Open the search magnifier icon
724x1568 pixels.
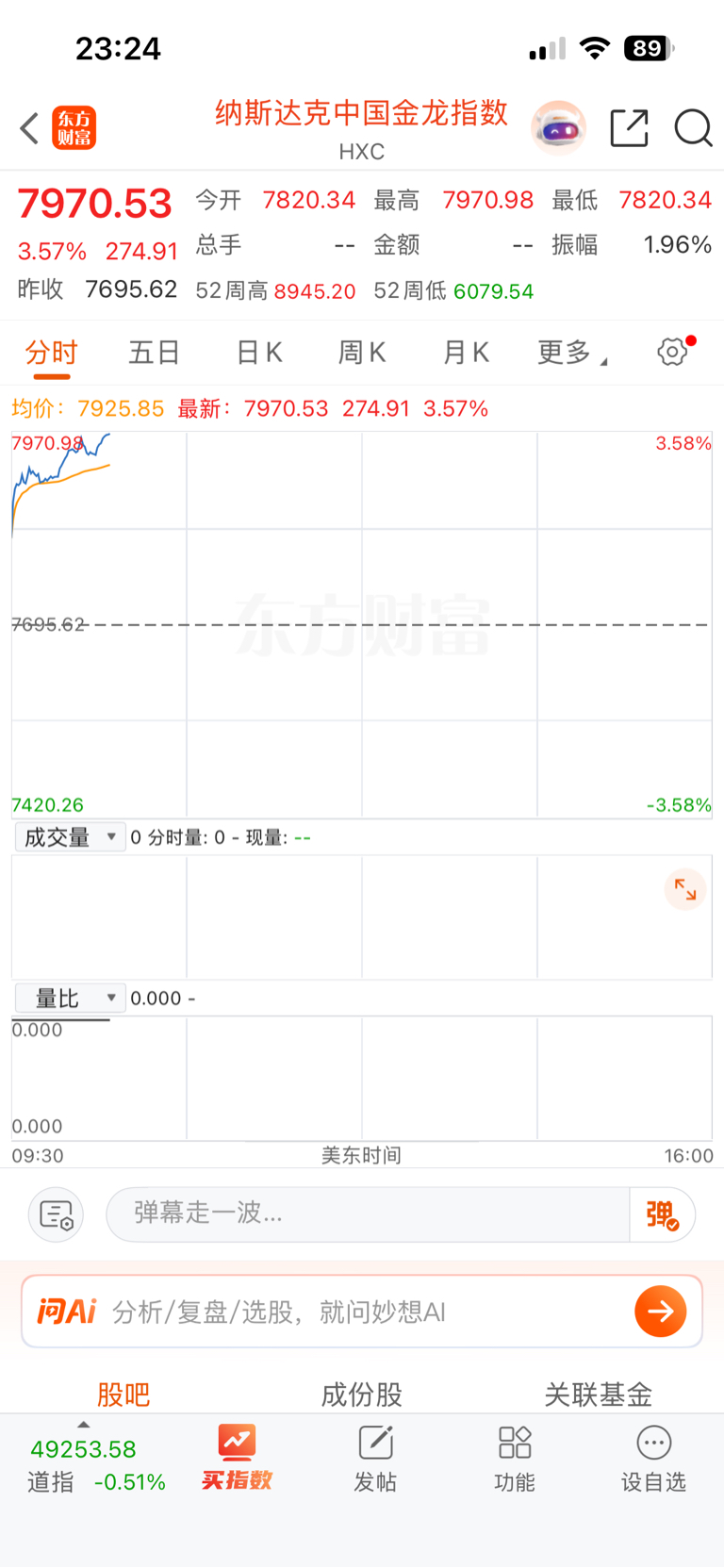pyautogui.click(x=693, y=128)
